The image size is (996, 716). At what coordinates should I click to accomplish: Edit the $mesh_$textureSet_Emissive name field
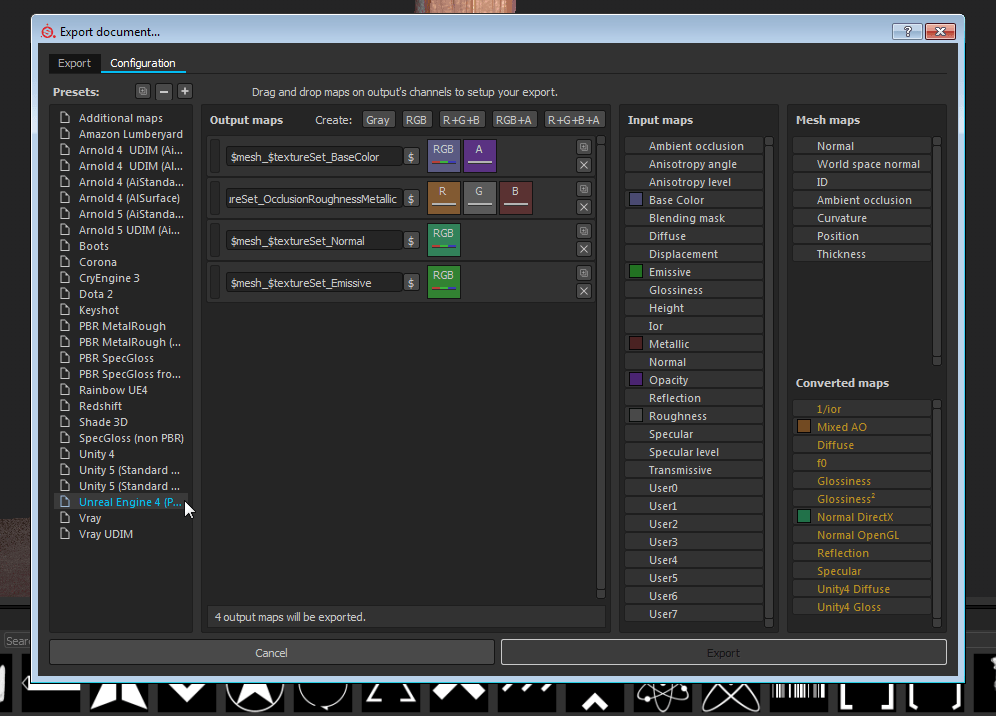point(313,283)
